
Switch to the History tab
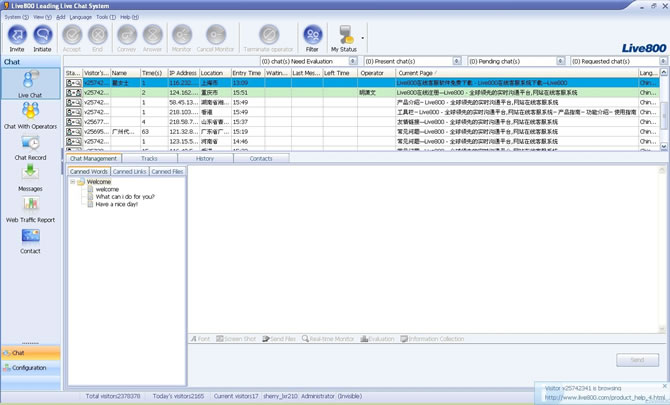(205, 158)
